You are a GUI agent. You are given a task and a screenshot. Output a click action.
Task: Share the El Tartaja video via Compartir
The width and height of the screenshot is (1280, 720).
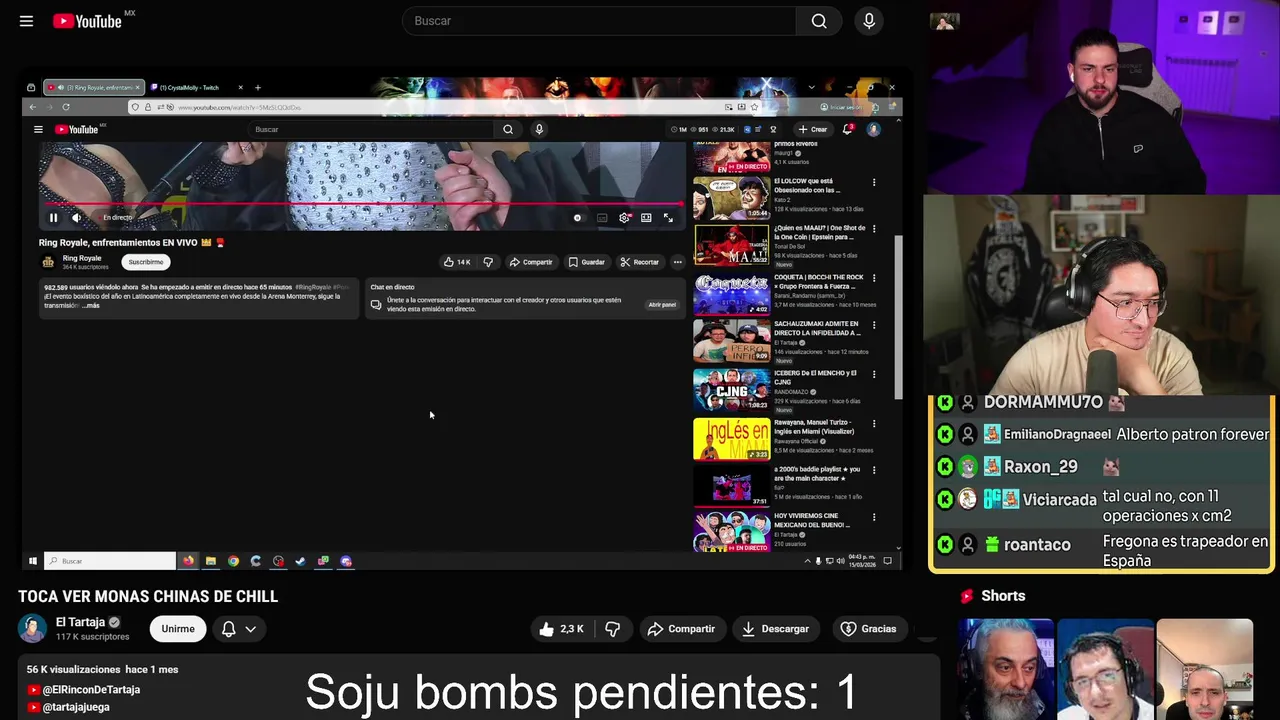[681, 629]
